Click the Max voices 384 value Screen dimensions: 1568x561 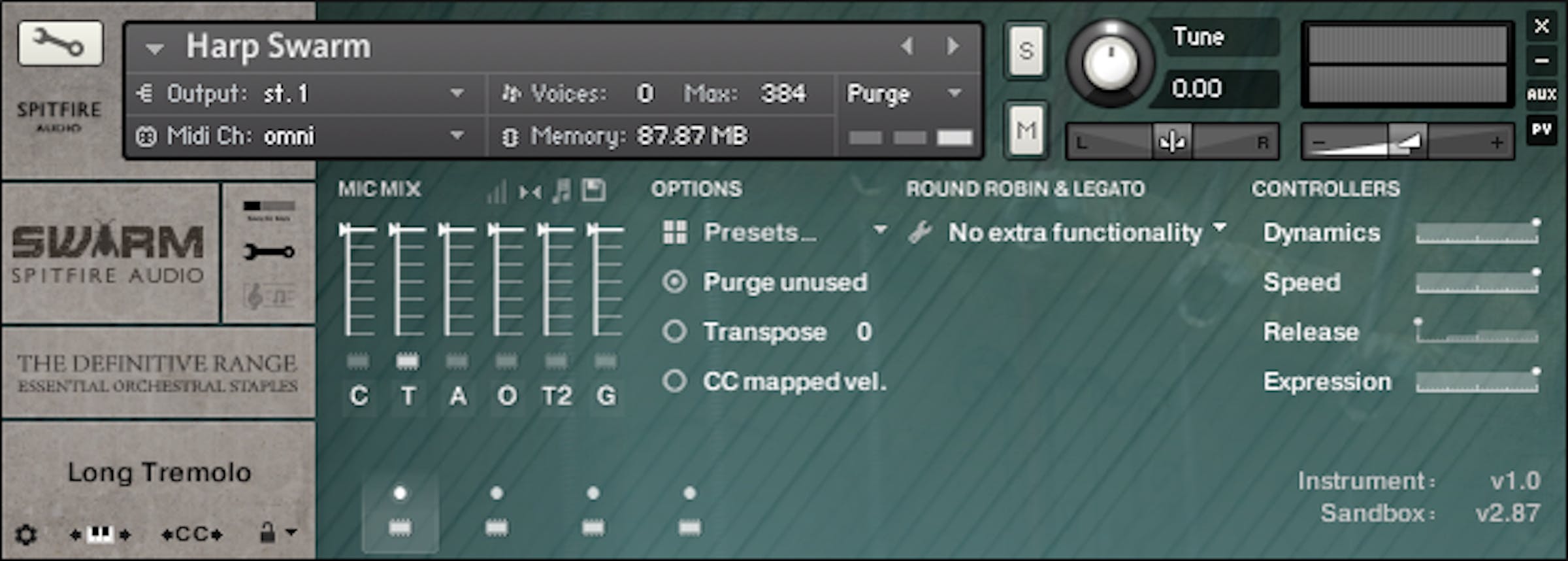(783, 93)
